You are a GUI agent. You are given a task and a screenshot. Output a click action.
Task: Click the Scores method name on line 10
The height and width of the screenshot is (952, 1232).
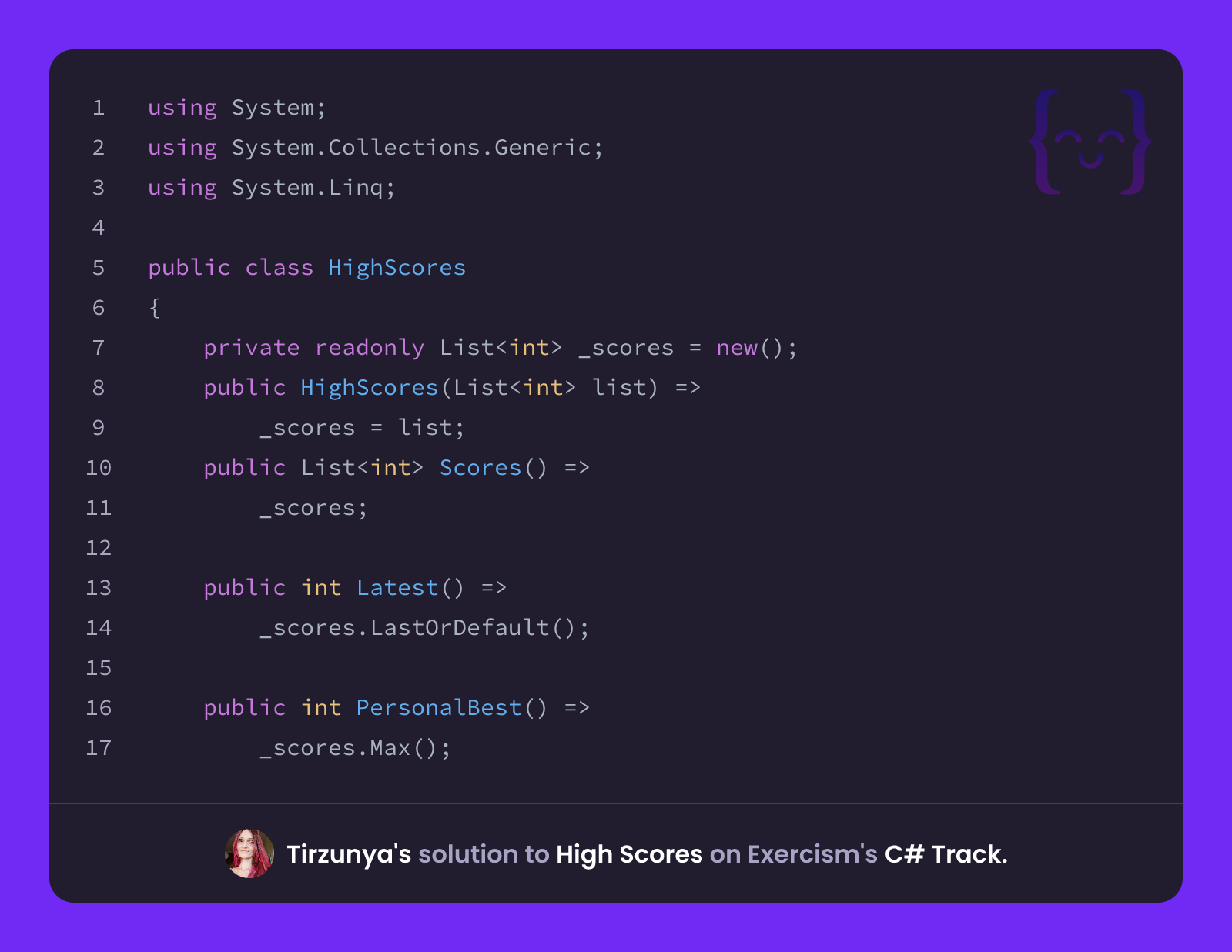coord(480,468)
